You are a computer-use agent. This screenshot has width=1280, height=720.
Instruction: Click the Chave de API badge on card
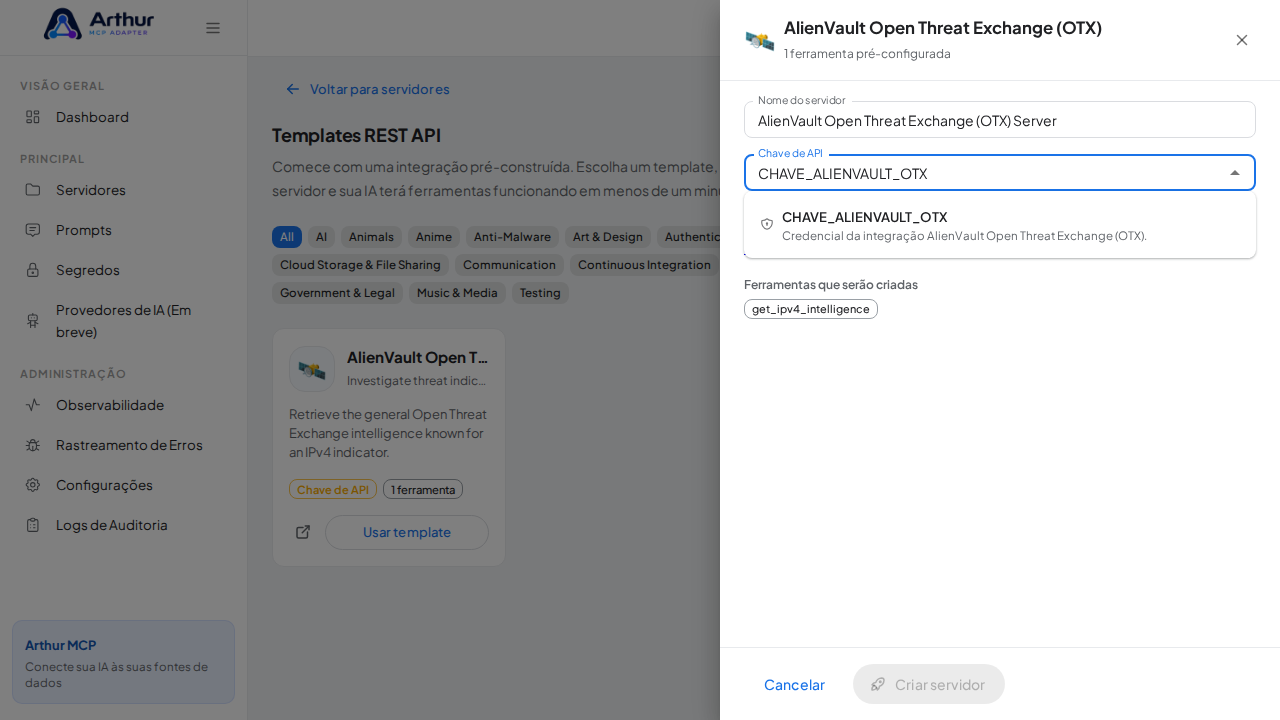(x=333, y=489)
